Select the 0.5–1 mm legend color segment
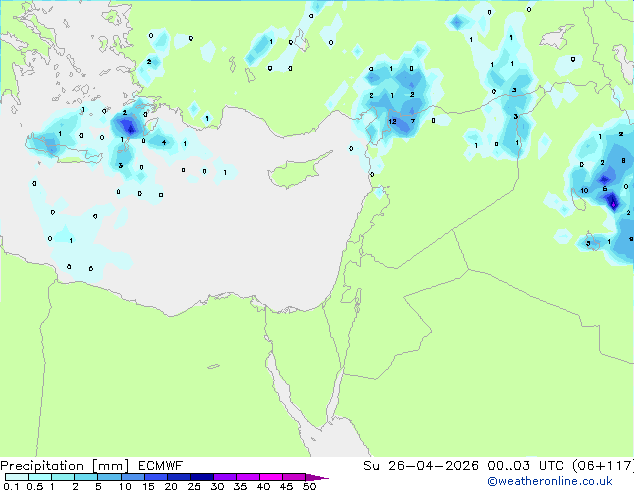This screenshot has height=490, width=634. (x=40, y=477)
